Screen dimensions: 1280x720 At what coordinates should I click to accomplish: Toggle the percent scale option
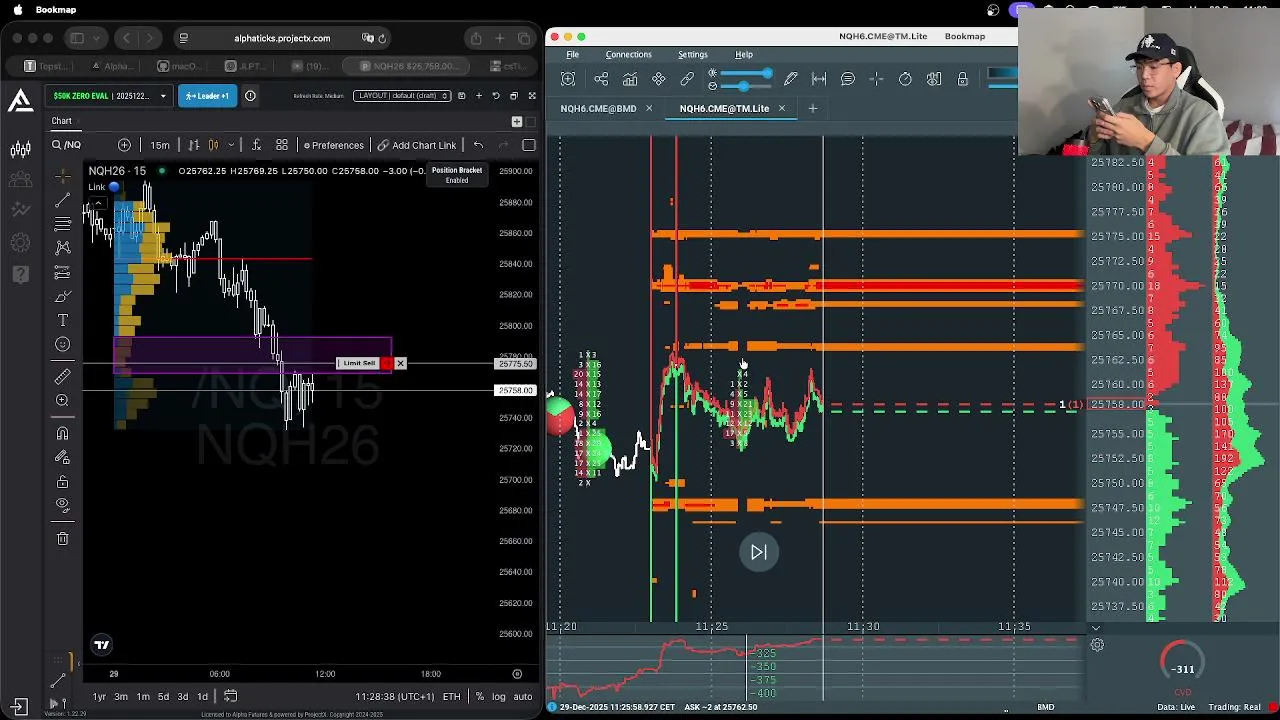click(480, 696)
